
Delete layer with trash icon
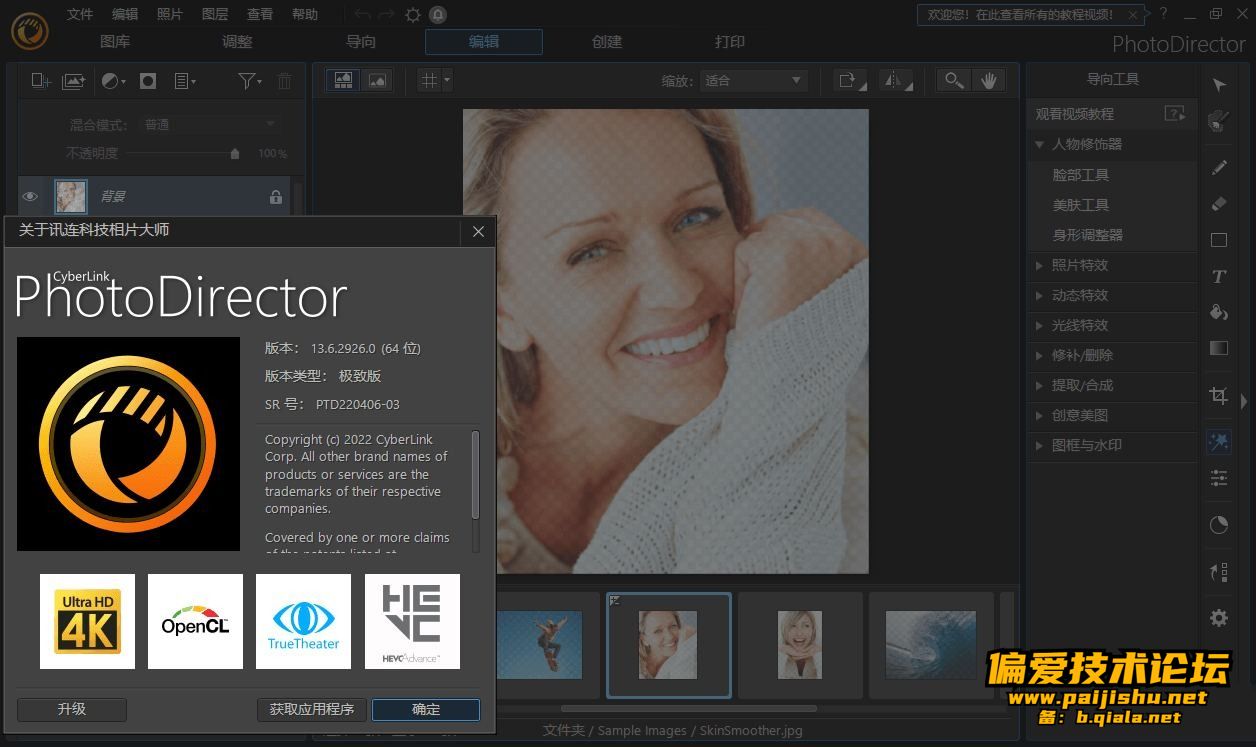pos(285,81)
